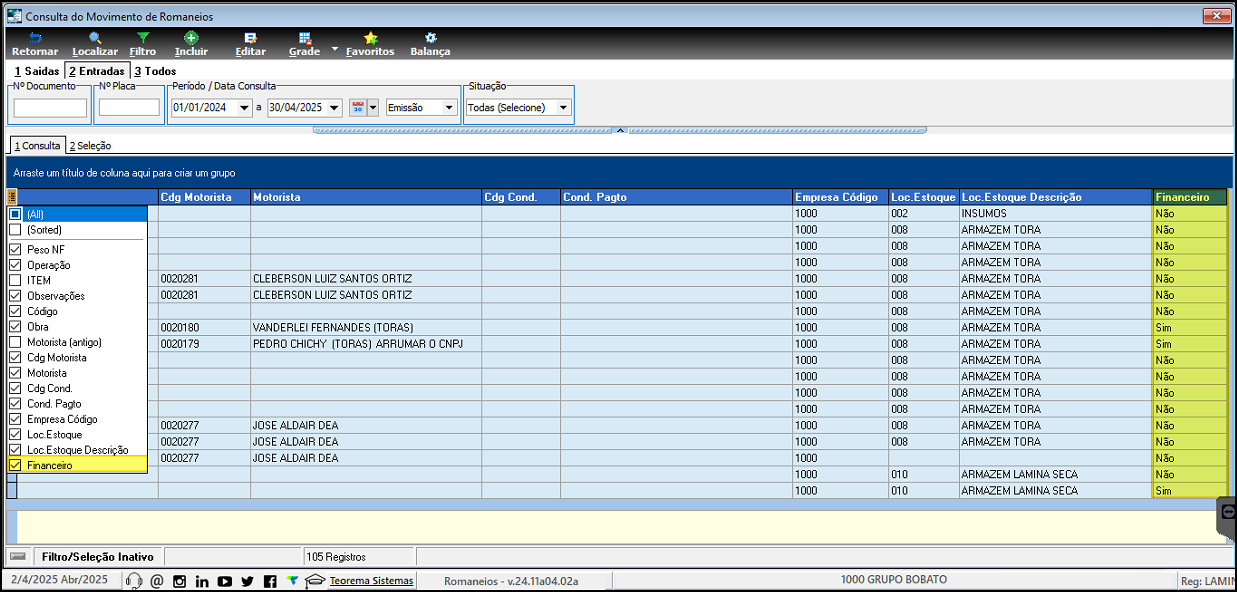Open the Filtro funnel tool

143,38
